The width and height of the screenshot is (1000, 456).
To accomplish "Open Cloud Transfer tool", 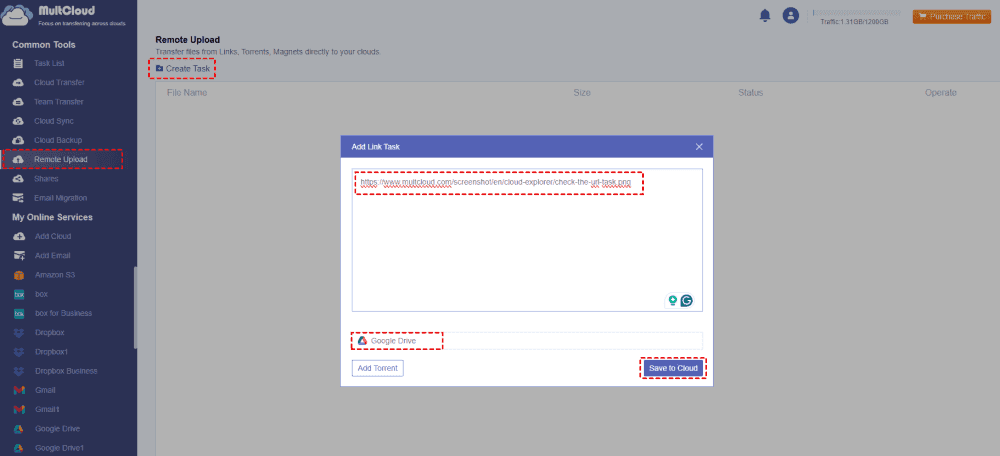I will [59, 83].
